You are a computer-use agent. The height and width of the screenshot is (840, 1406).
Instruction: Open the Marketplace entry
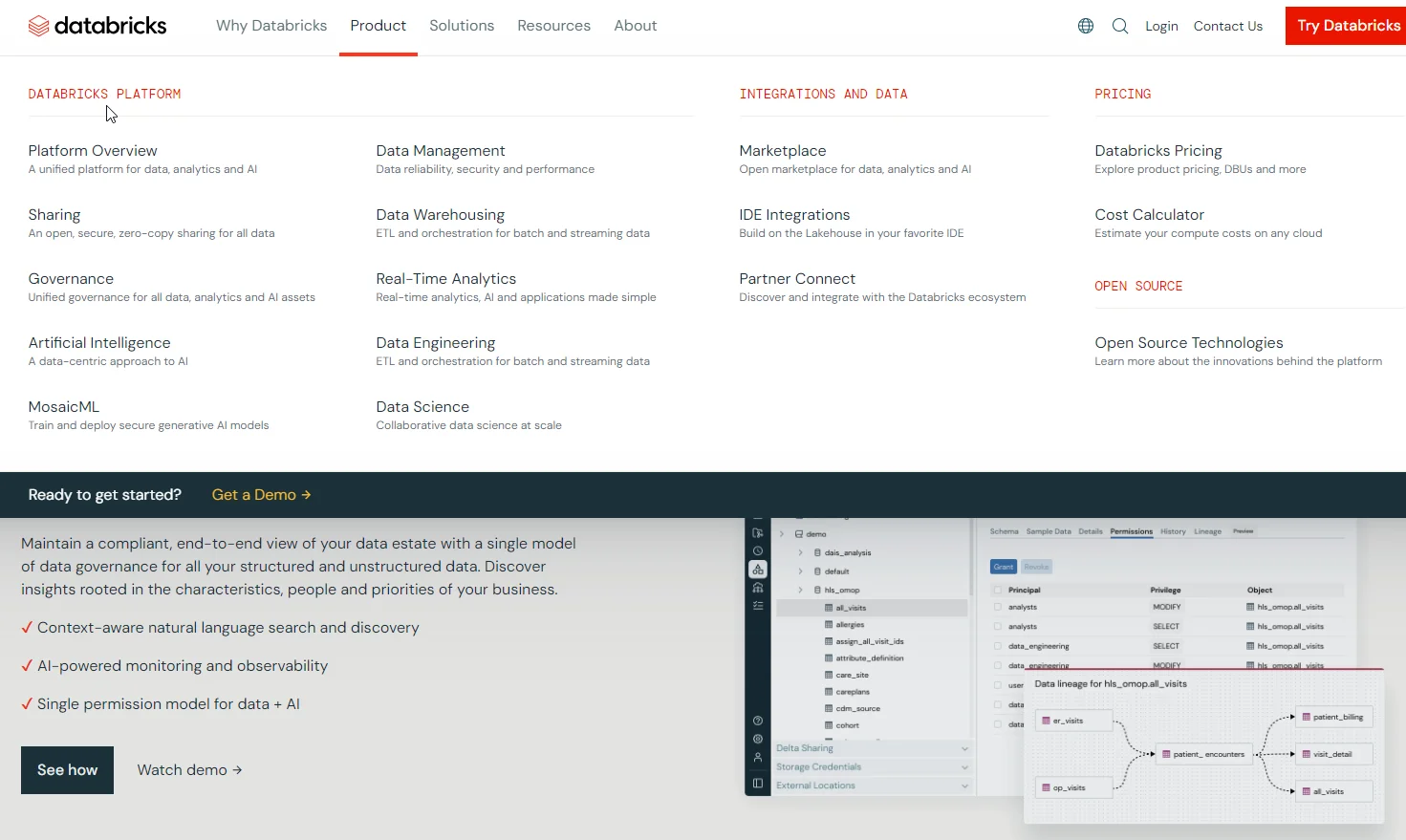[x=783, y=151]
